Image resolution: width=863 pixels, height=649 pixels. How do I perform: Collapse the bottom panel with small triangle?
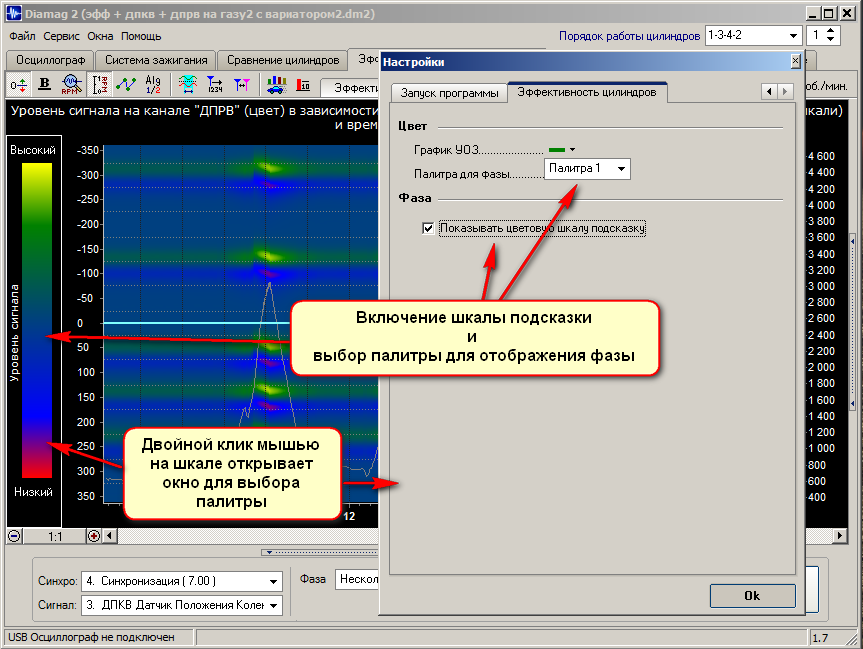[269, 552]
